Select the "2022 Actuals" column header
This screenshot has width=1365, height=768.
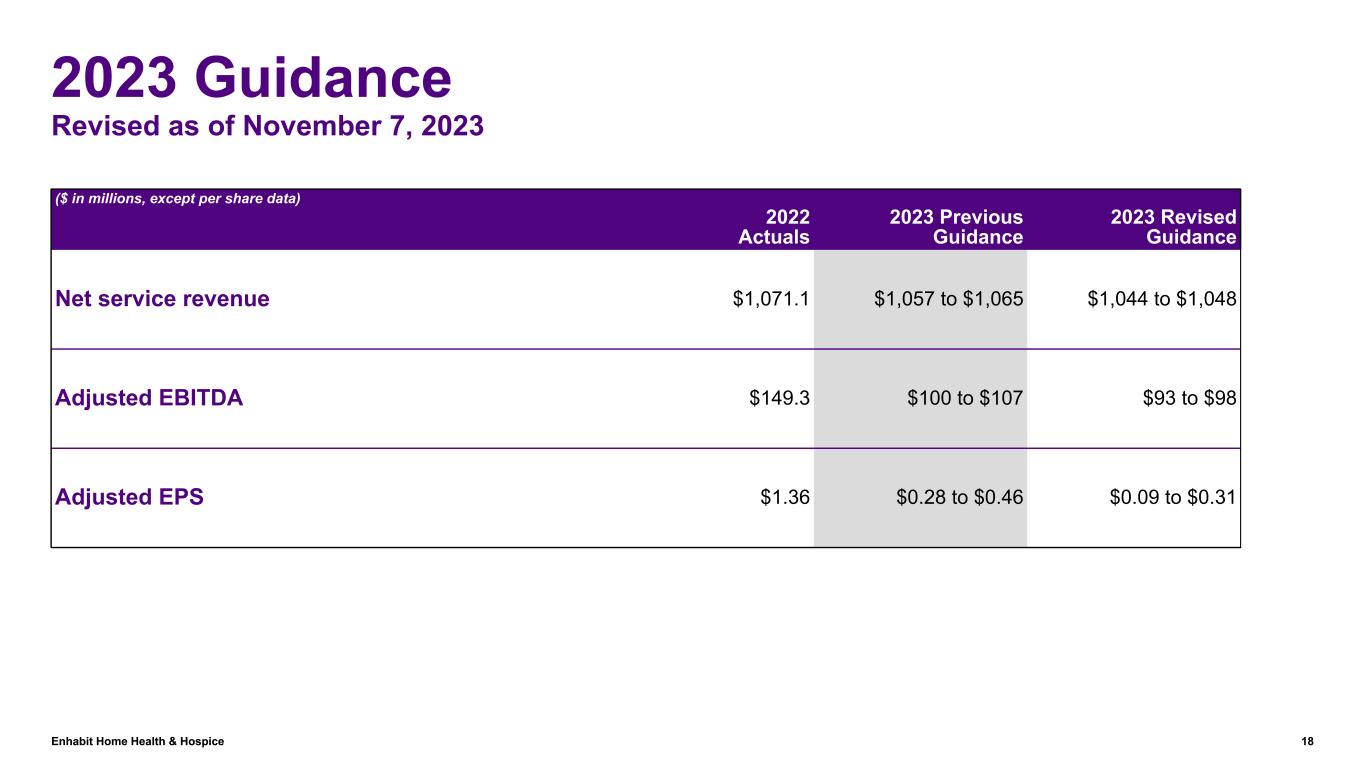coord(774,227)
